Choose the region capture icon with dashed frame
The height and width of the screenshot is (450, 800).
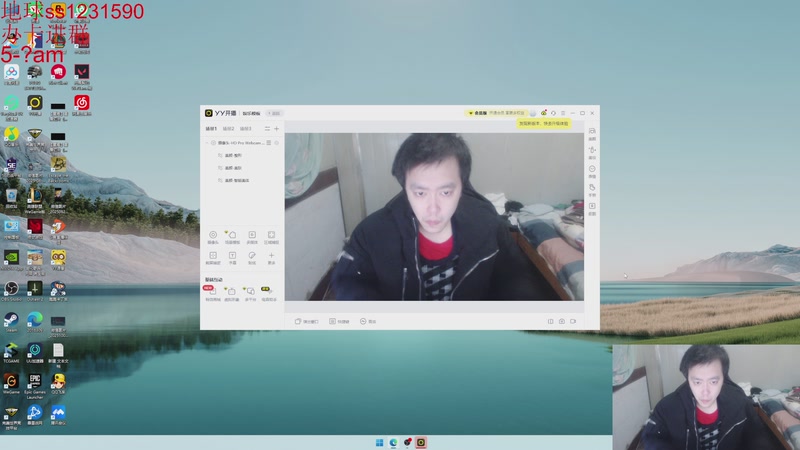click(271, 237)
